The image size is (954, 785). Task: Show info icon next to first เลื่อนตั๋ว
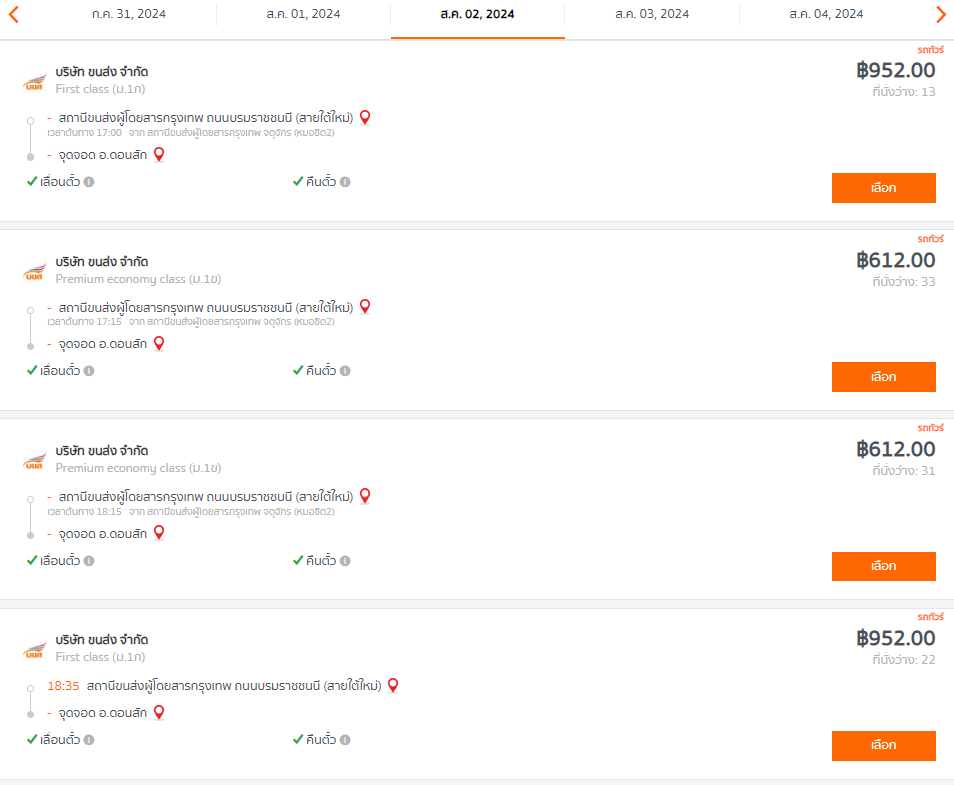tap(89, 182)
